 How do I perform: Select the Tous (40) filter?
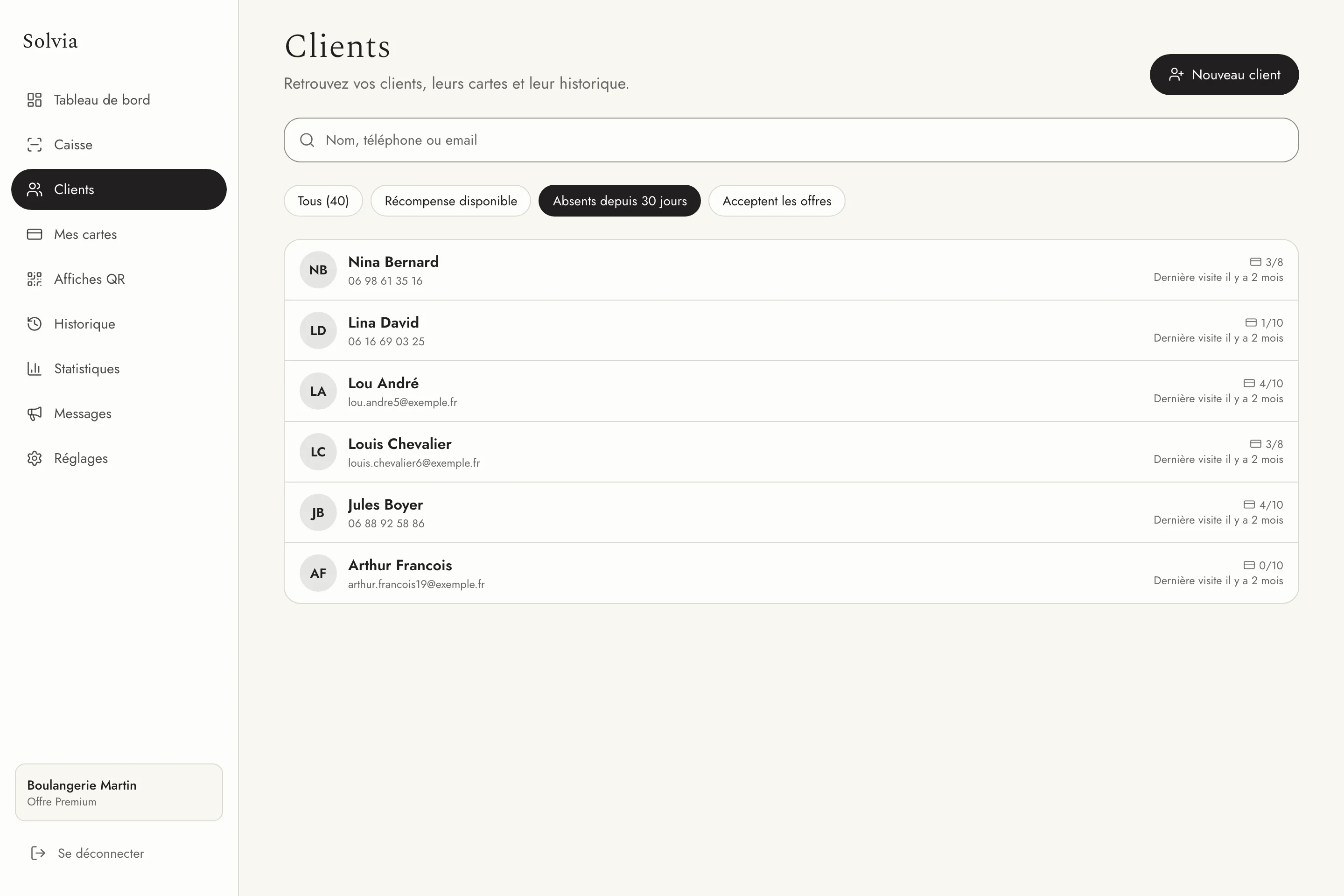point(323,201)
